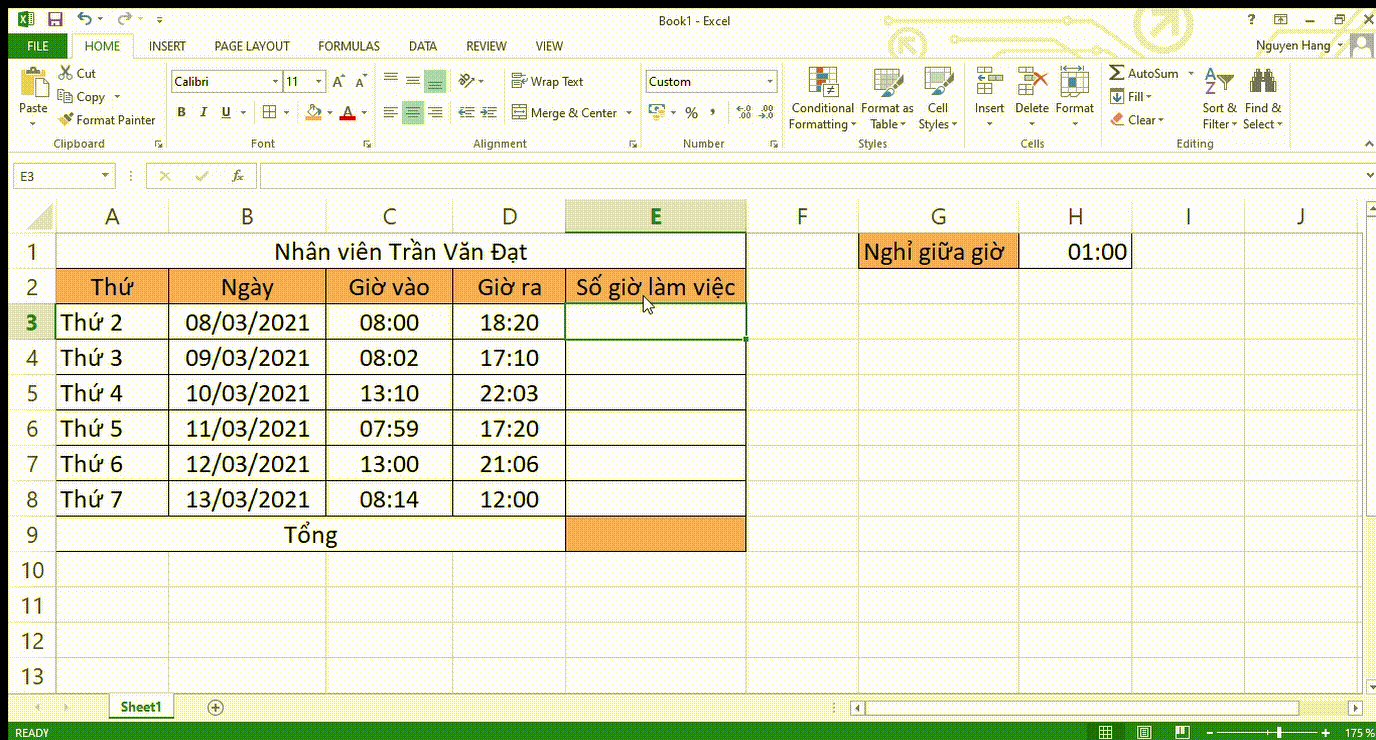Click the Paste clipboard icon
The image size is (1376, 740).
pyautogui.click(x=33, y=83)
